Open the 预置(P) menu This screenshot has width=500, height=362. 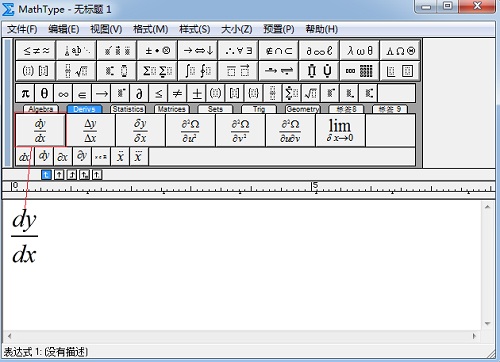(279, 29)
